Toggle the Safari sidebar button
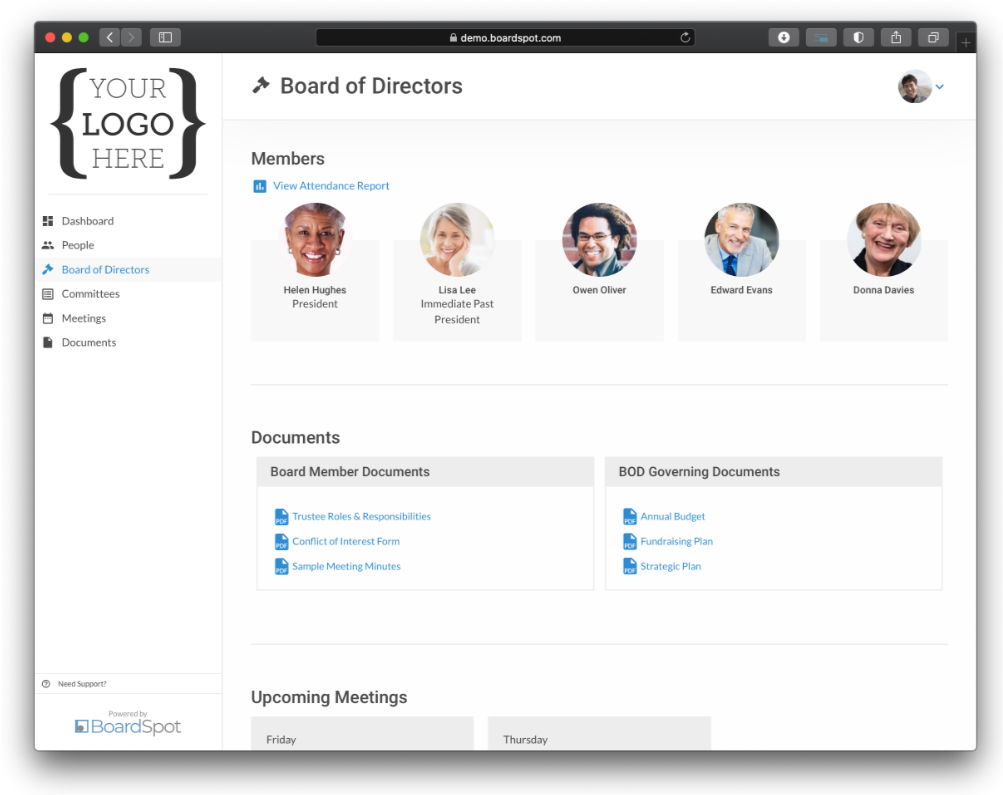 (x=165, y=38)
